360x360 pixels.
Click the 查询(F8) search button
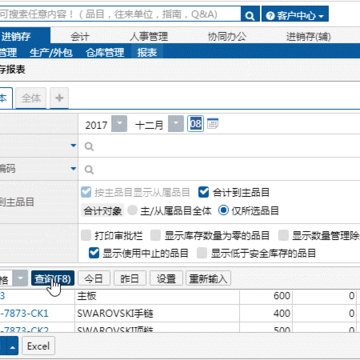coord(53,278)
